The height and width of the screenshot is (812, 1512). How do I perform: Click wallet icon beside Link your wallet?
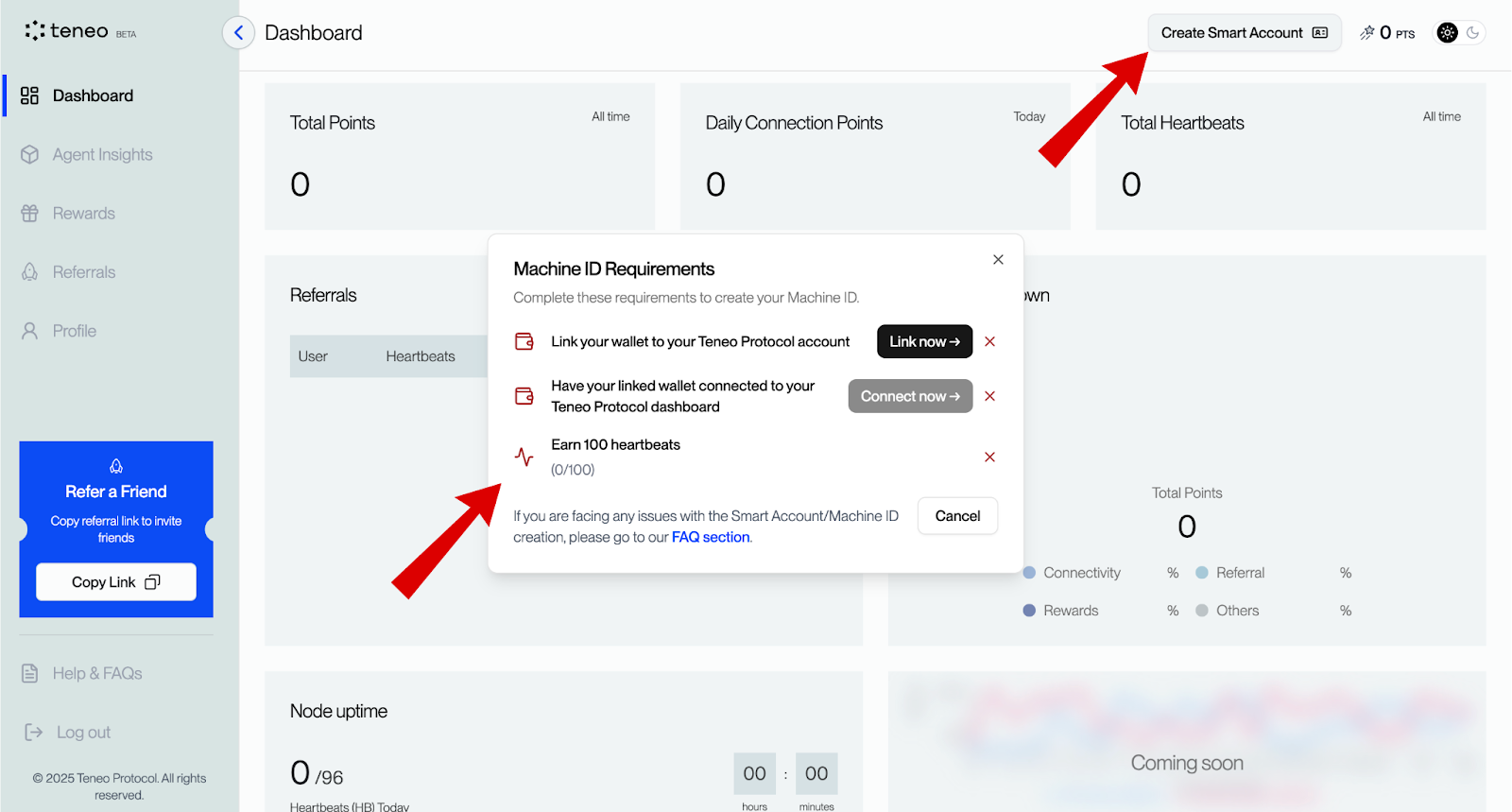[524, 341]
